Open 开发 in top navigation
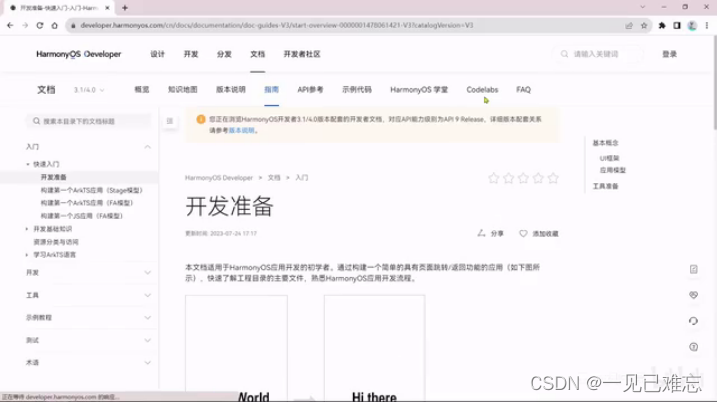The height and width of the screenshot is (402, 717). (x=191, y=54)
